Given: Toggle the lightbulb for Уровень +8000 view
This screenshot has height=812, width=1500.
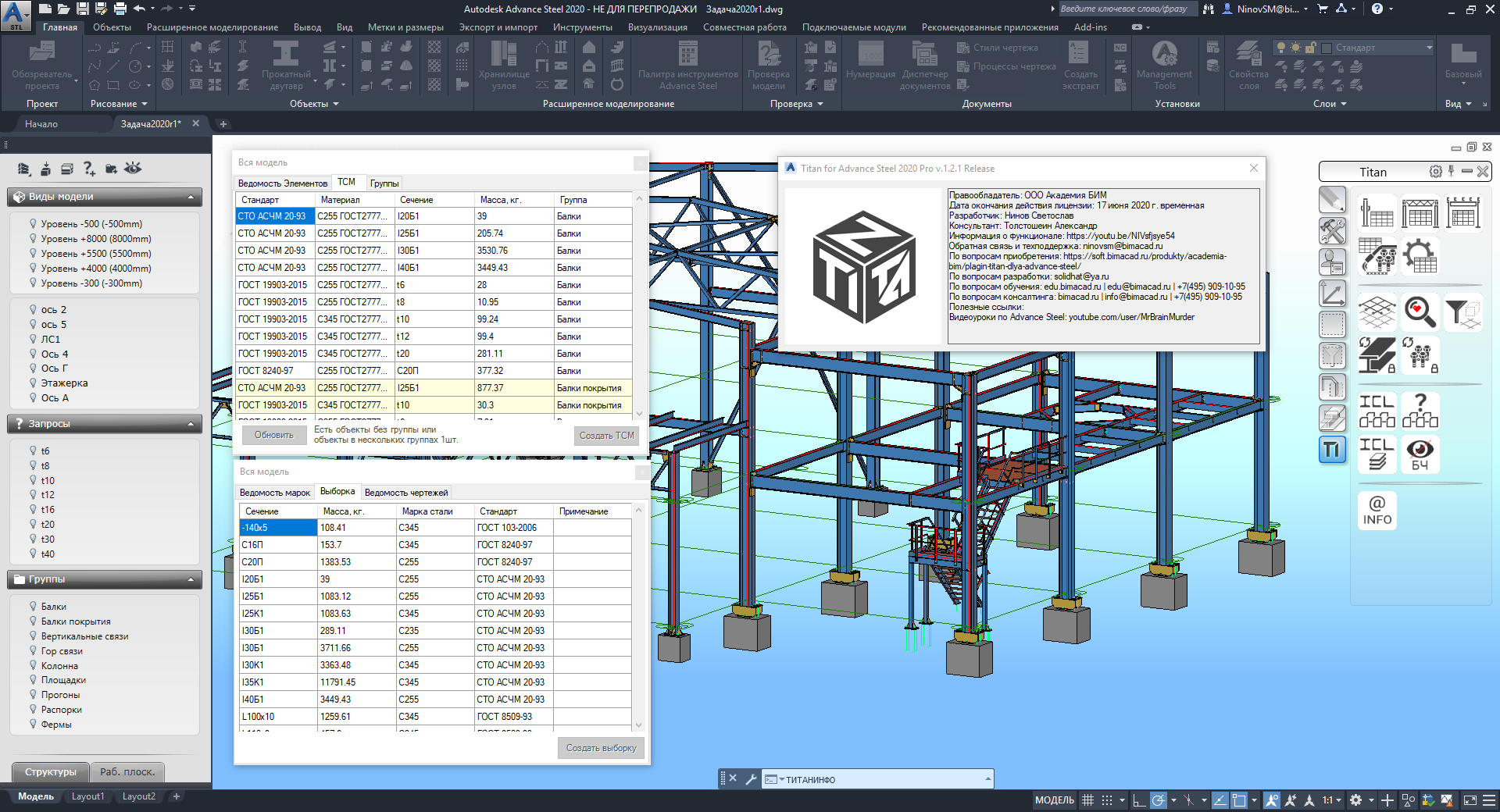Looking at the screenshot, I should [x=33, y=238].
